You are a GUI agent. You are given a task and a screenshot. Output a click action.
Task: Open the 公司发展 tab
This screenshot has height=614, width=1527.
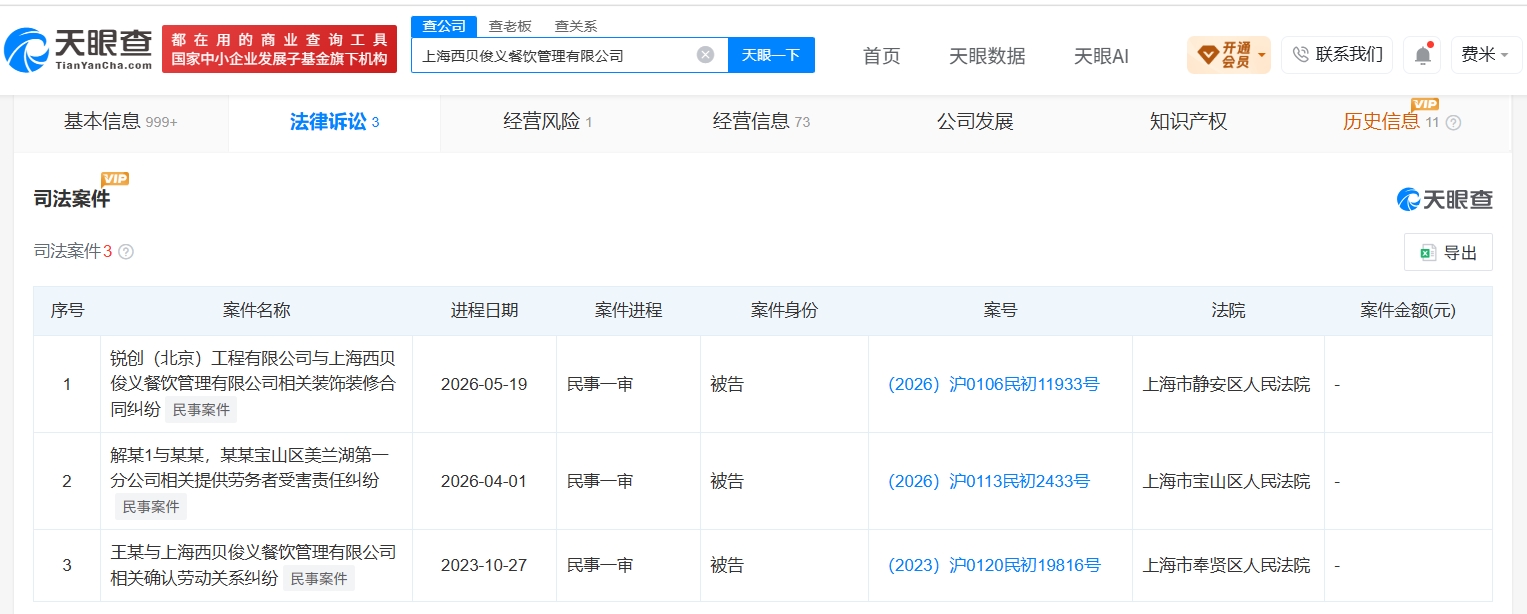coord(975,122)
